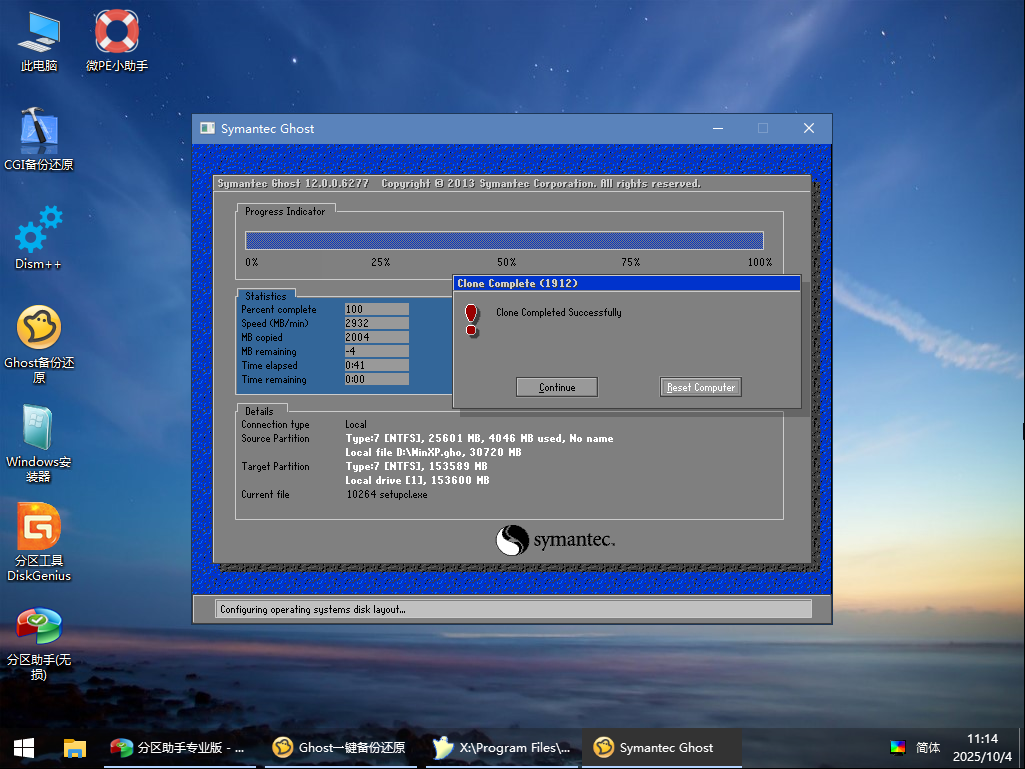Open the 微PE小助手 lifebuoy icon

click(117, 41)
